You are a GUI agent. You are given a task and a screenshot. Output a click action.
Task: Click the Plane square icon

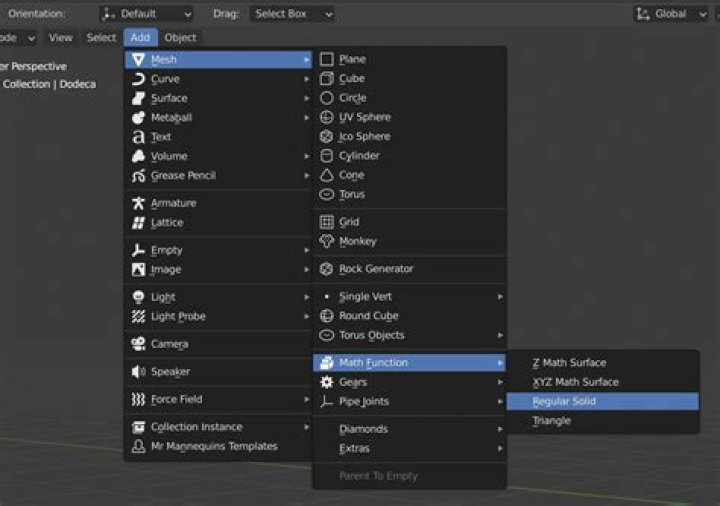[x=326, y=59]
